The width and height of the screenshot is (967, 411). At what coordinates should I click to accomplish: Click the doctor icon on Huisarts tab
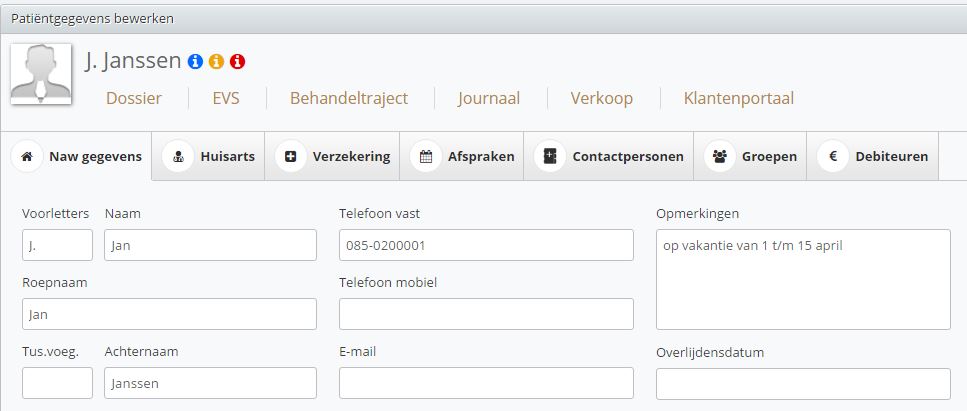(178, 157)
